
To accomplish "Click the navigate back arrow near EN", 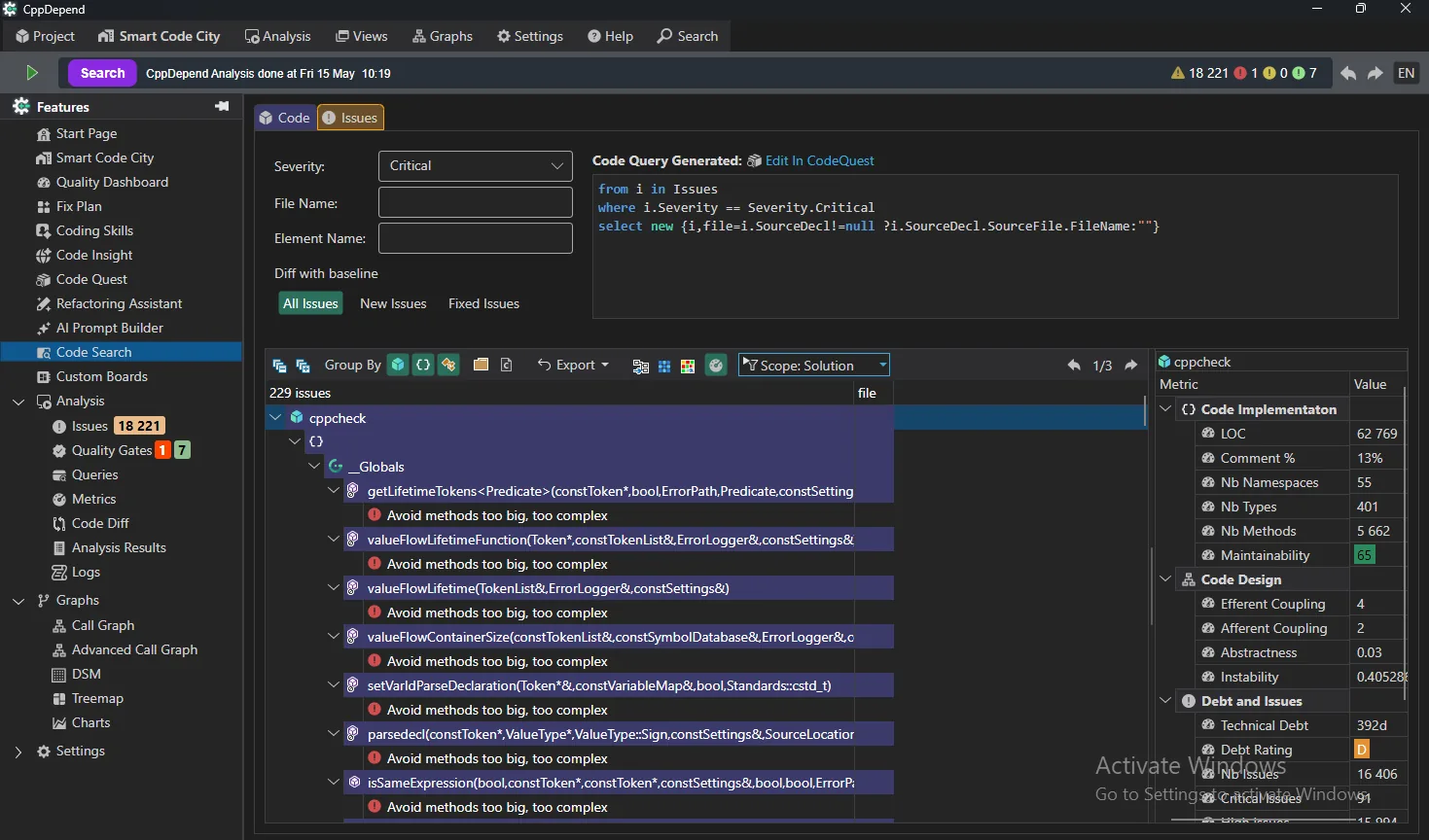I will pyautogui.click(x=1348, y=73).
